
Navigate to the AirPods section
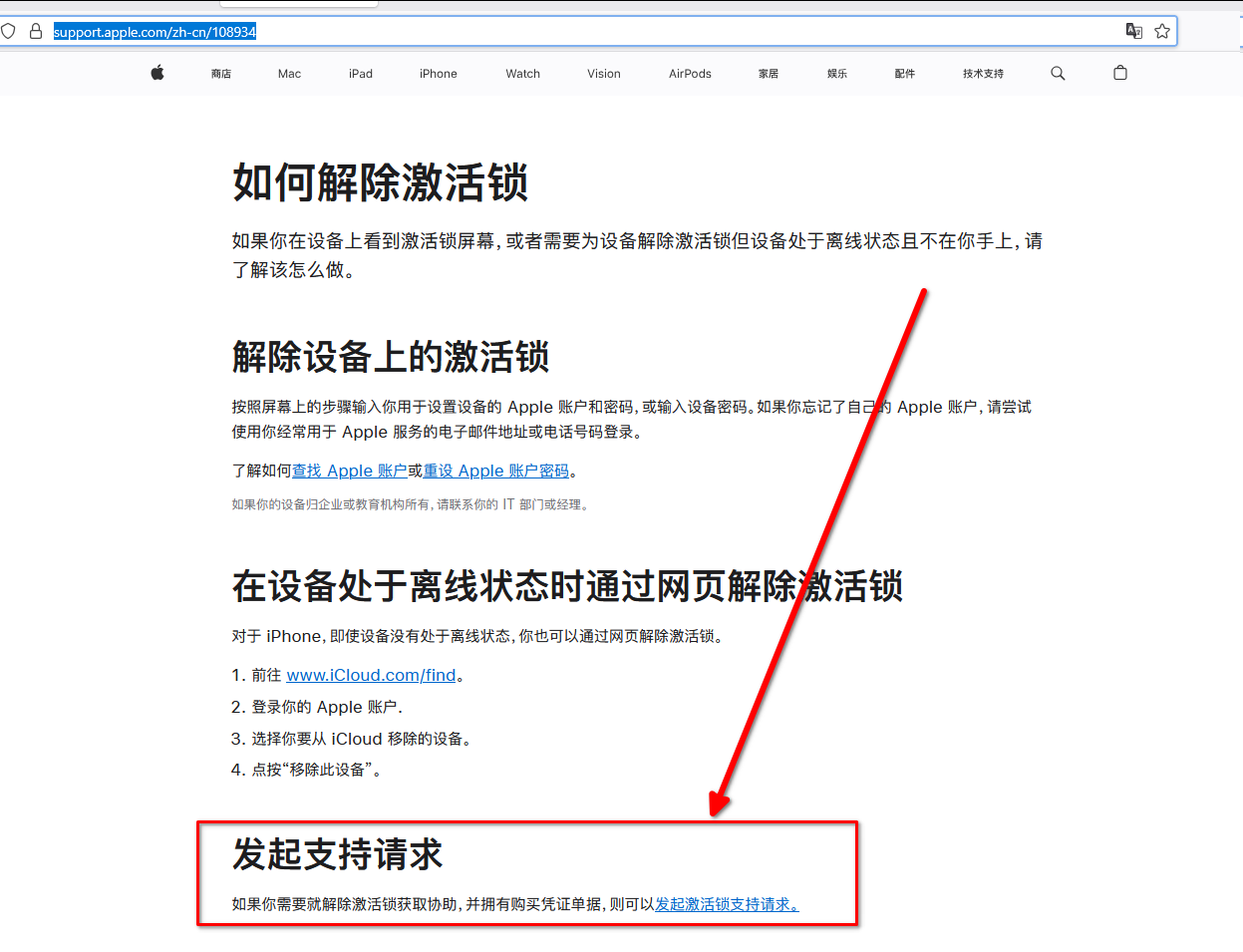pyautogui.click(x=690, y=74)
